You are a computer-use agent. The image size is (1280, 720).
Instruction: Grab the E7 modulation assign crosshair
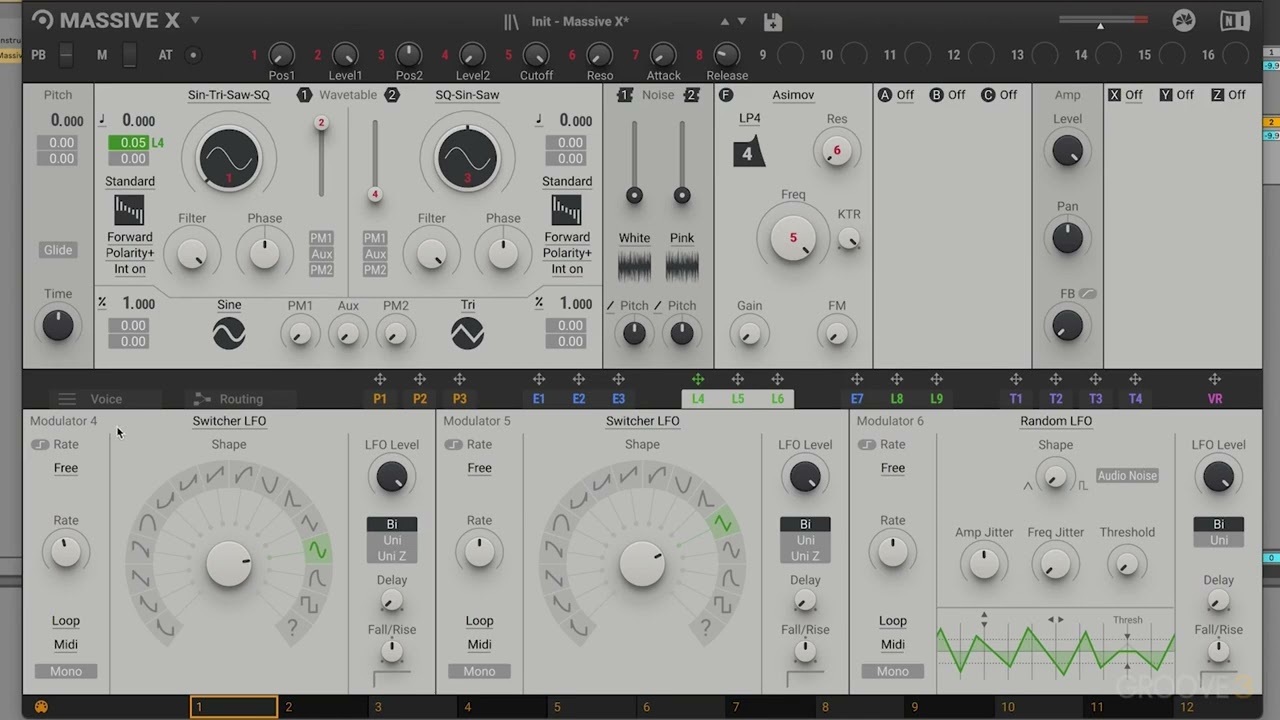coord(857,379)
